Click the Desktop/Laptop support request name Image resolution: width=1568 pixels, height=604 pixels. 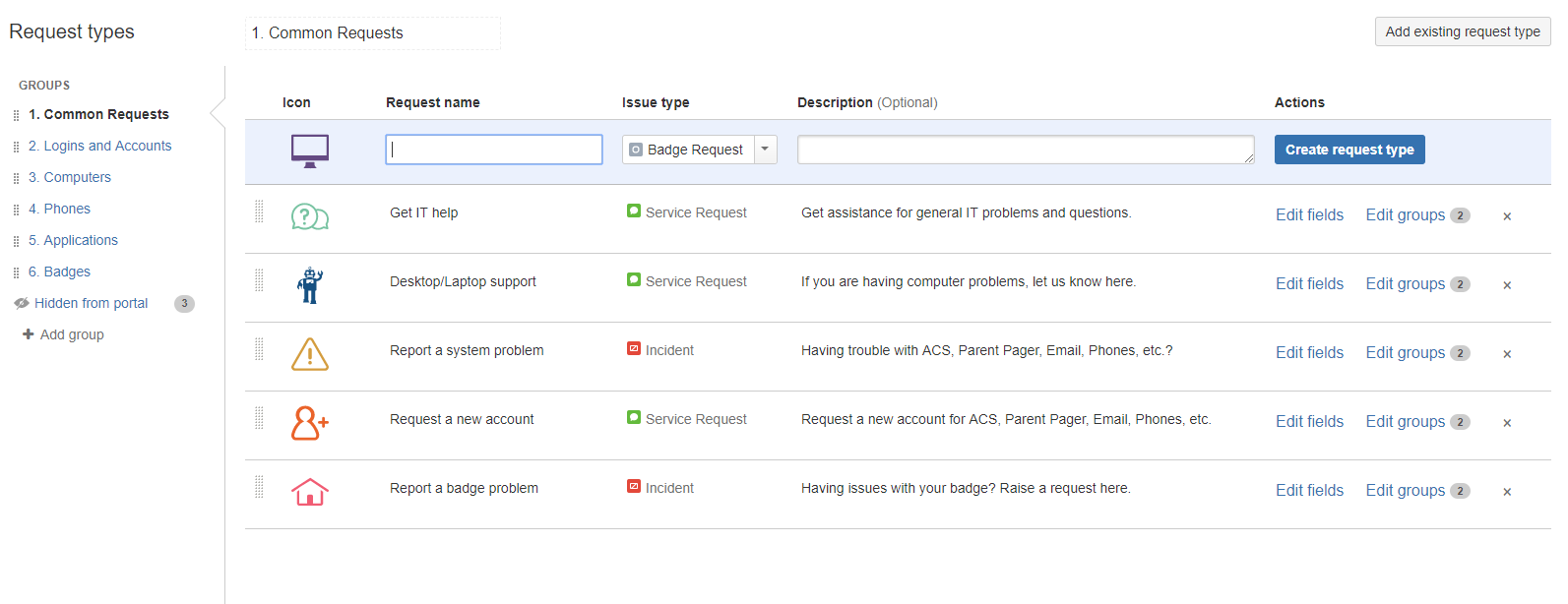(463, 281)
